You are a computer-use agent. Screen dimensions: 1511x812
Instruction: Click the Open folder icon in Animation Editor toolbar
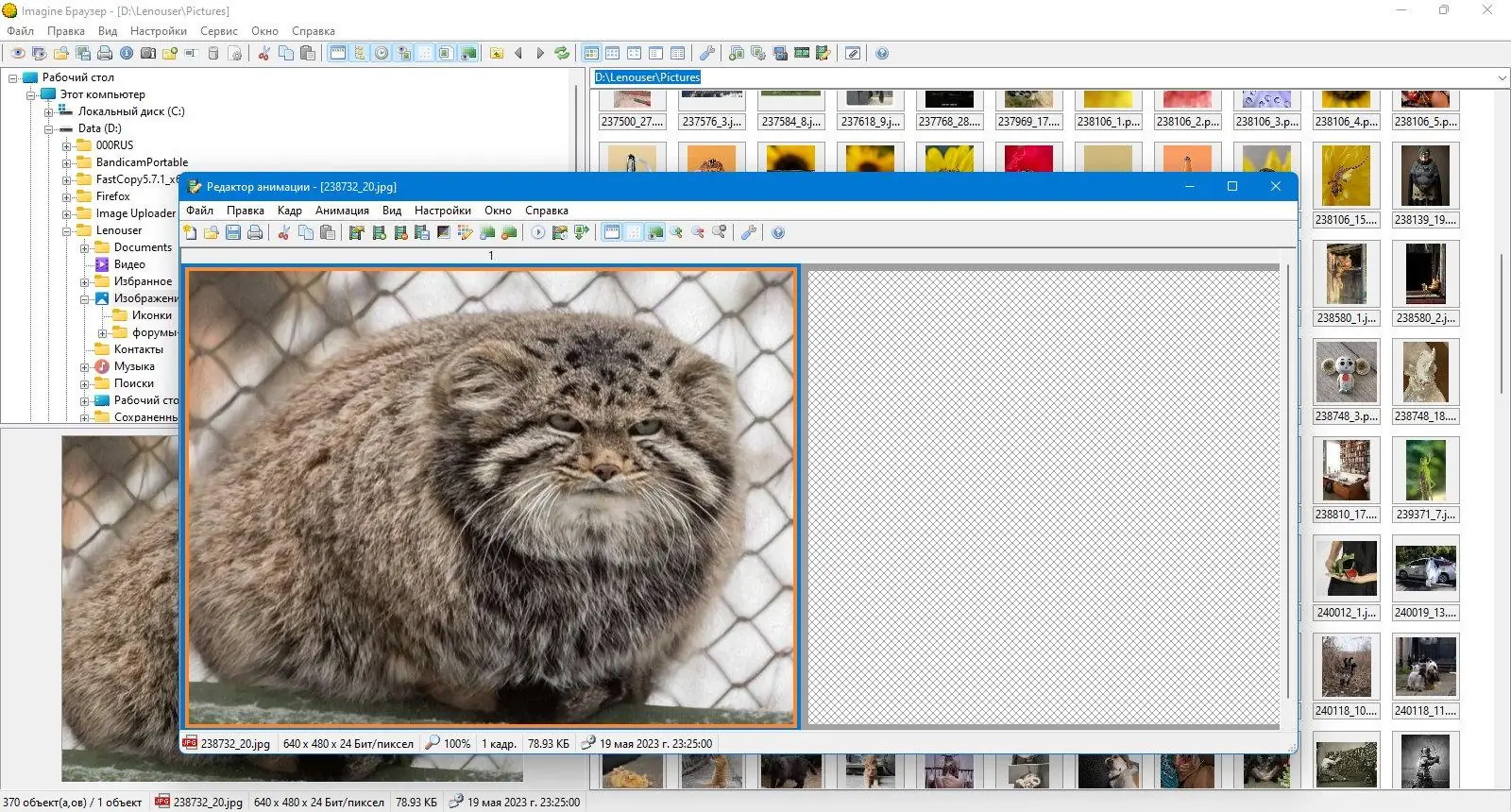coord(212,232)
